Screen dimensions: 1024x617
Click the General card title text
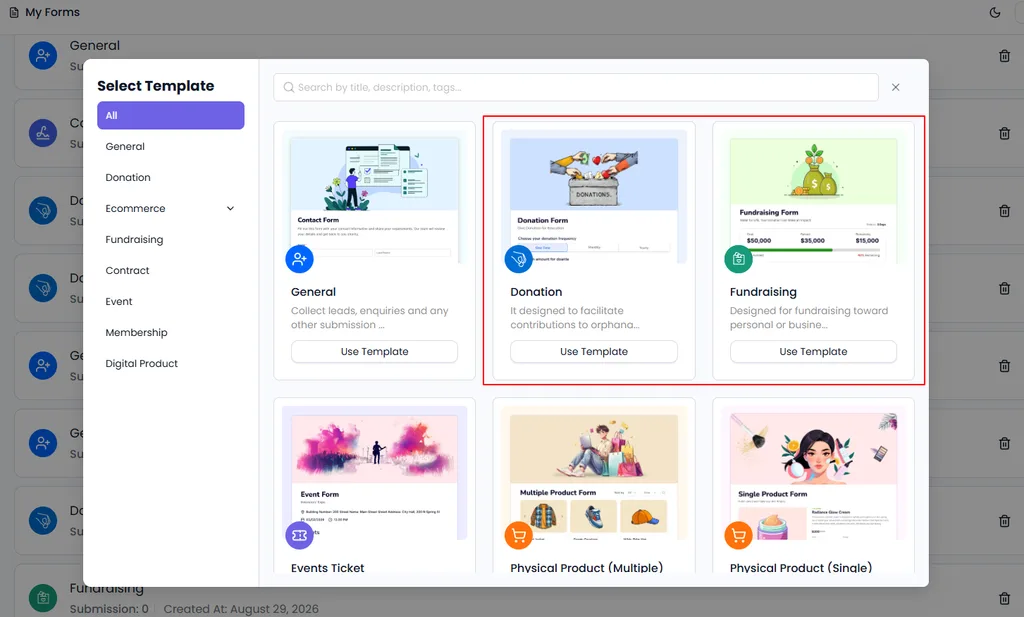313,292
